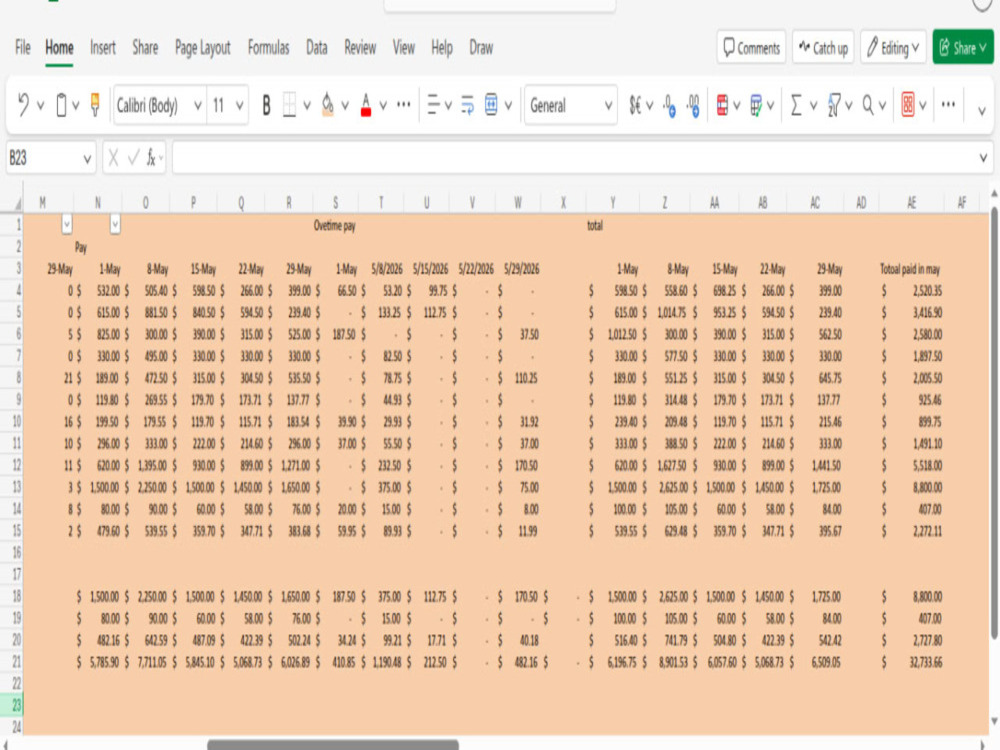Image resolution: width=1000 pixels, height=750 pixels.
Task: Click the Sort and Filter icon
Action: (833, 105)
